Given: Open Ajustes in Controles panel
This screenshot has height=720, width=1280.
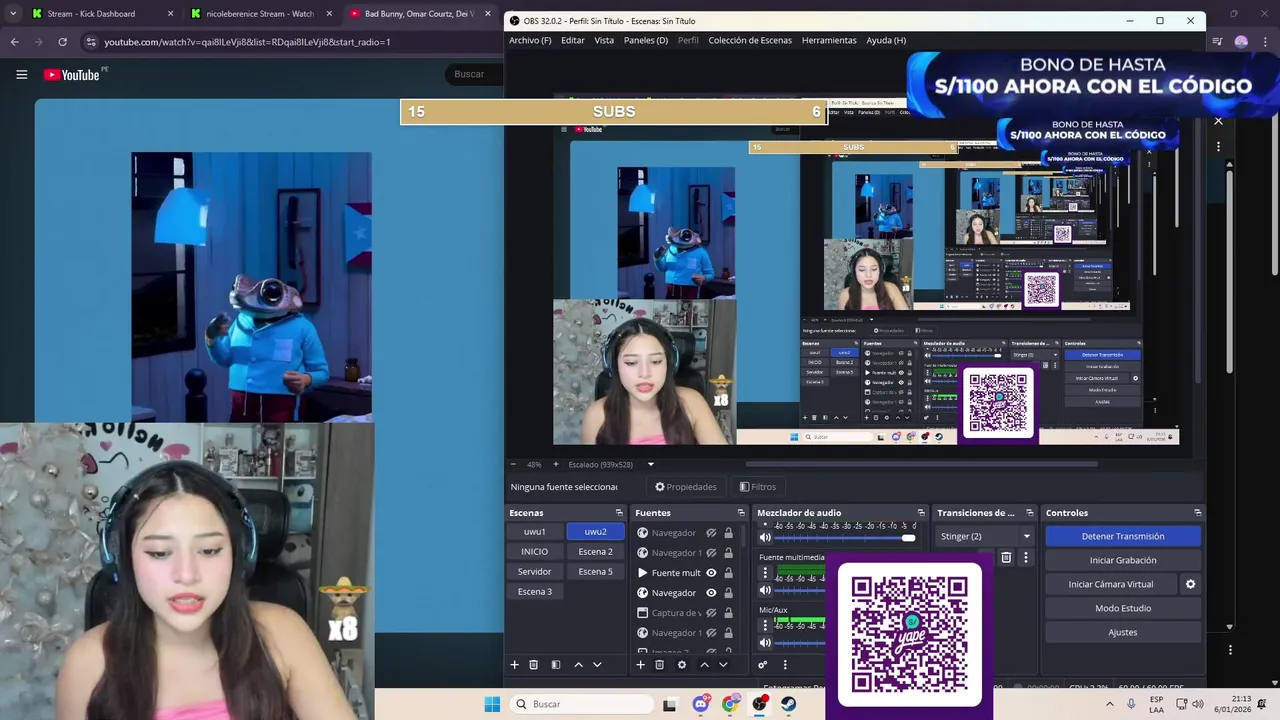Looking at the screenshot, I should coord(1123,632).
